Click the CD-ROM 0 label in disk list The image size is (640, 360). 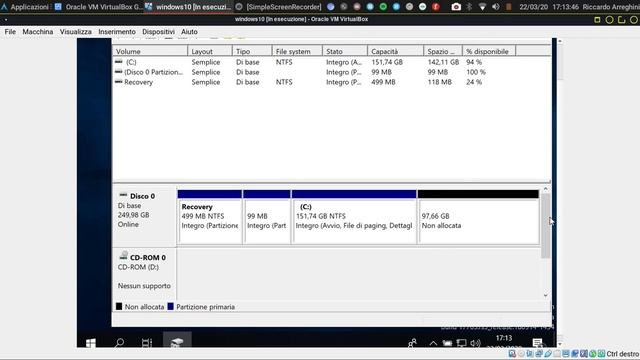pos(147,258)
